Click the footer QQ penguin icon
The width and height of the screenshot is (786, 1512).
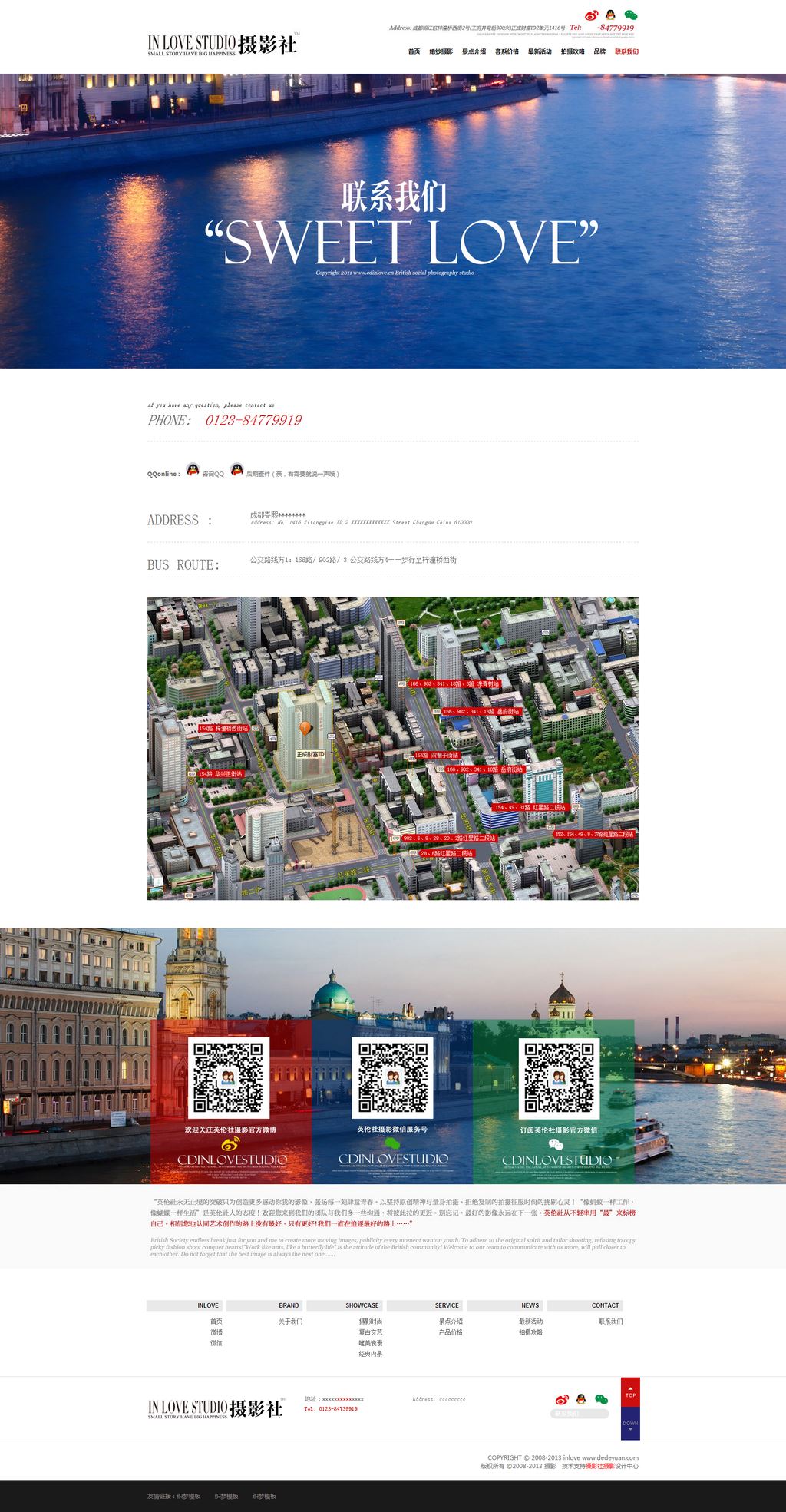[581, 1399]
